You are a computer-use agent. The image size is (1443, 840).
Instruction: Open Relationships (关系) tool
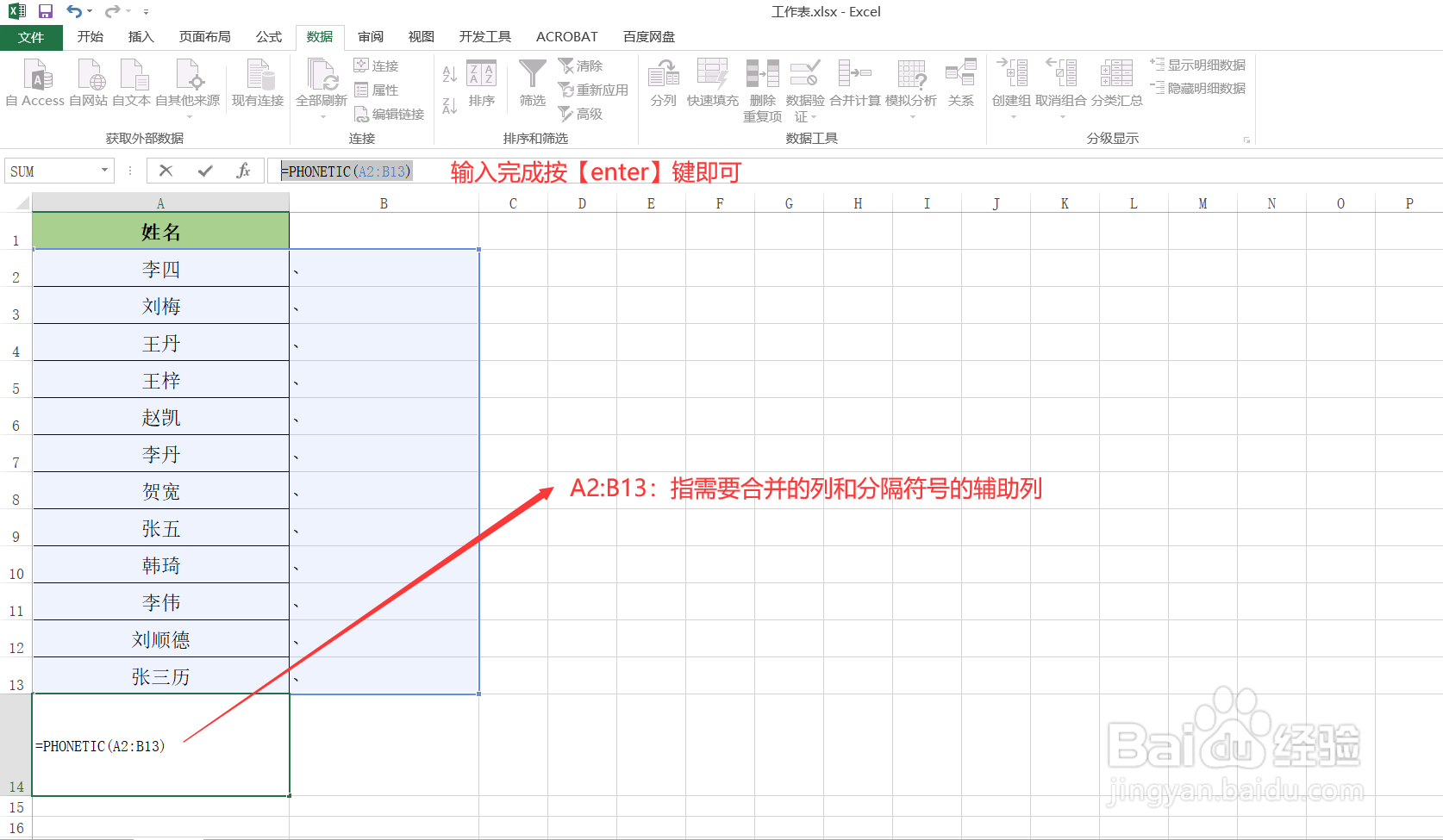[961, 83]
